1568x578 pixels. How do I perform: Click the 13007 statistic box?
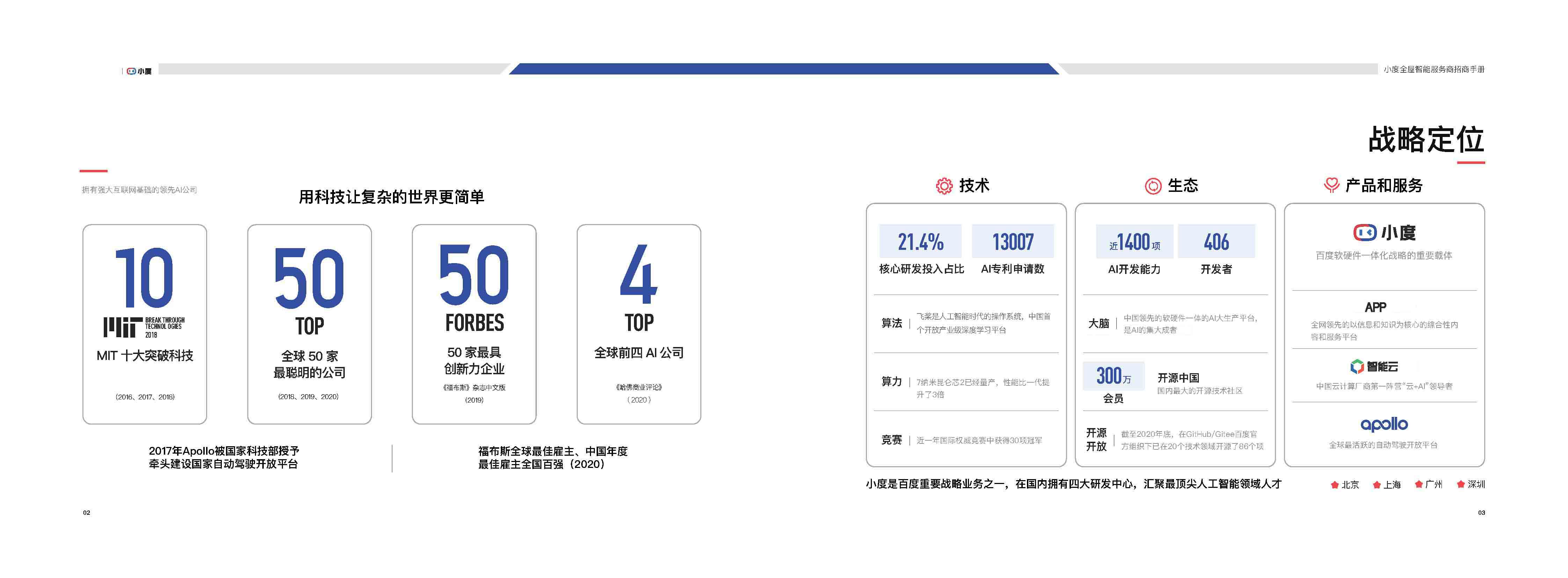pyautogui.click(x=1013, y=241)
